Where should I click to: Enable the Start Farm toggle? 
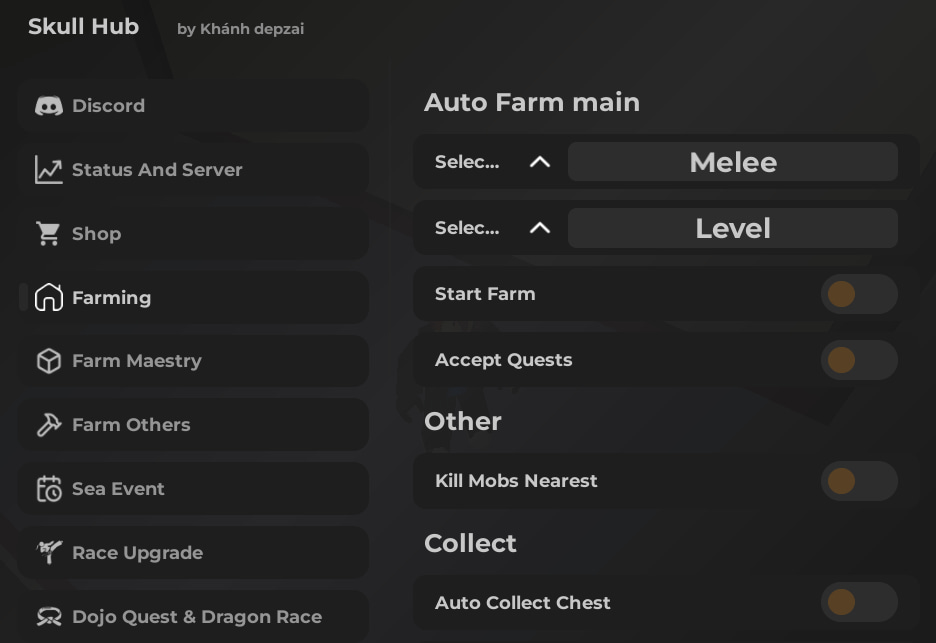859,294
